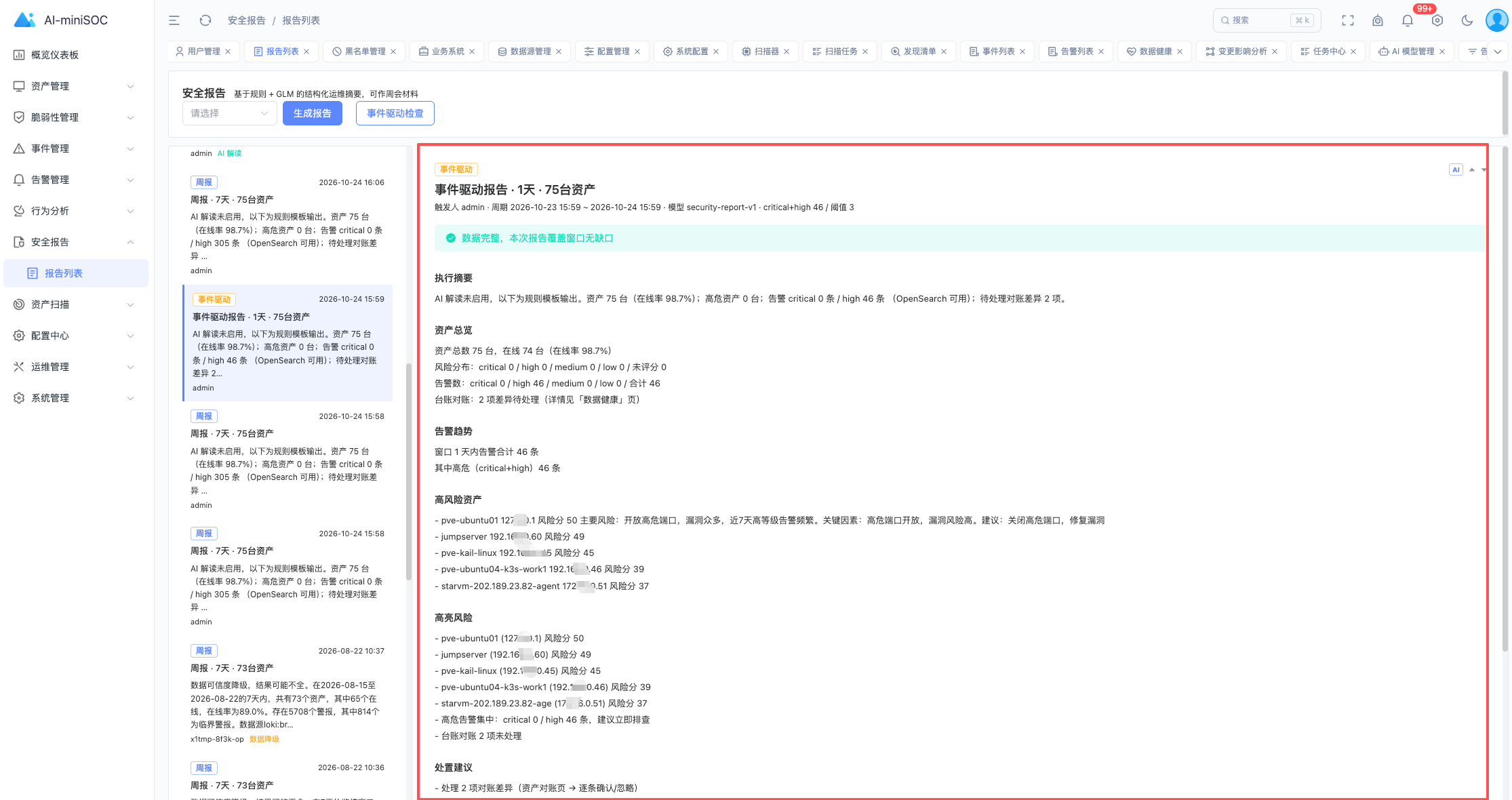Open the 请选择 report type dropdown
Screen dimensions: 1512x800
229,113
